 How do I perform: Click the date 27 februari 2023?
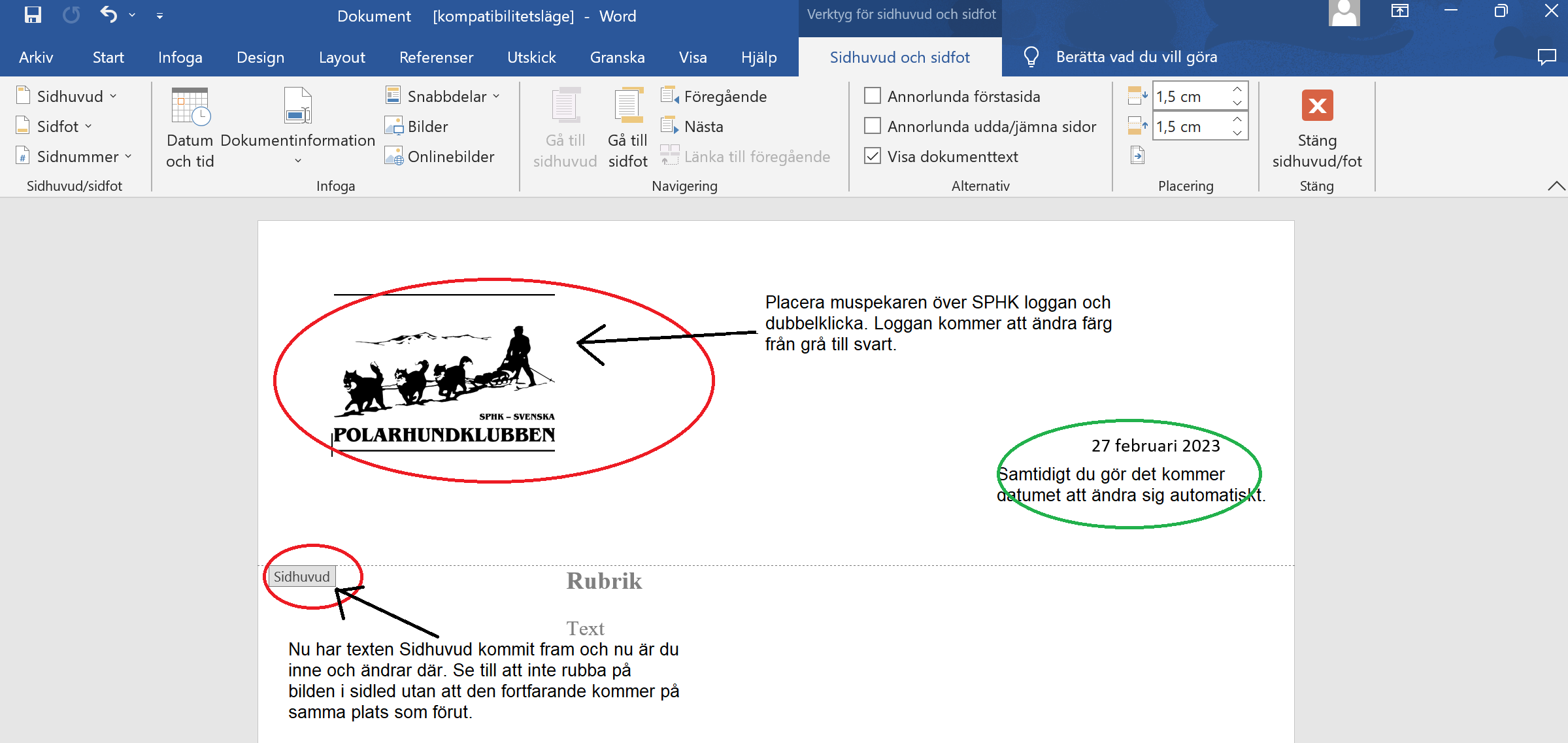click(1156, 446)
